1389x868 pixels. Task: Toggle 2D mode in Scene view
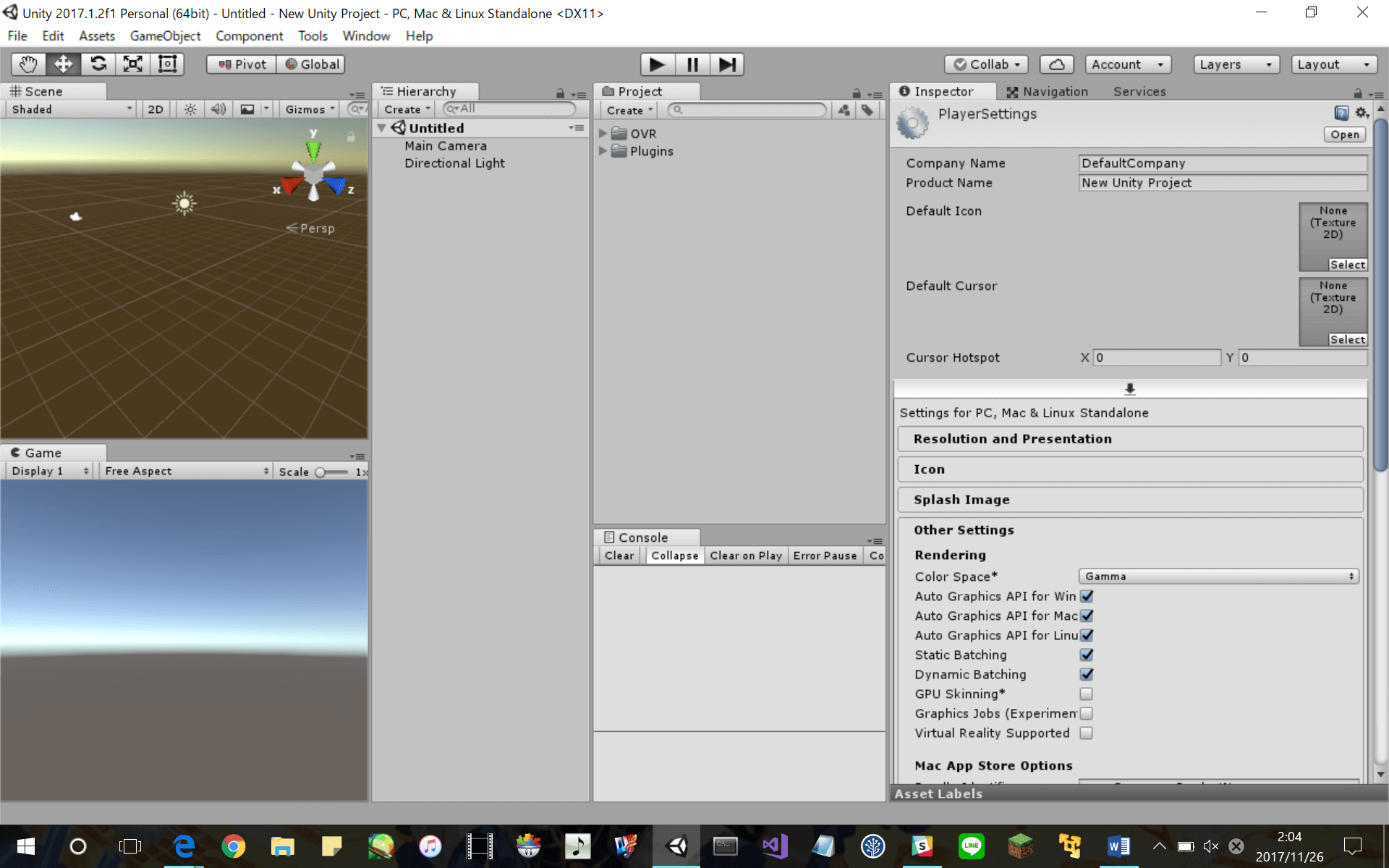point(156,109)
